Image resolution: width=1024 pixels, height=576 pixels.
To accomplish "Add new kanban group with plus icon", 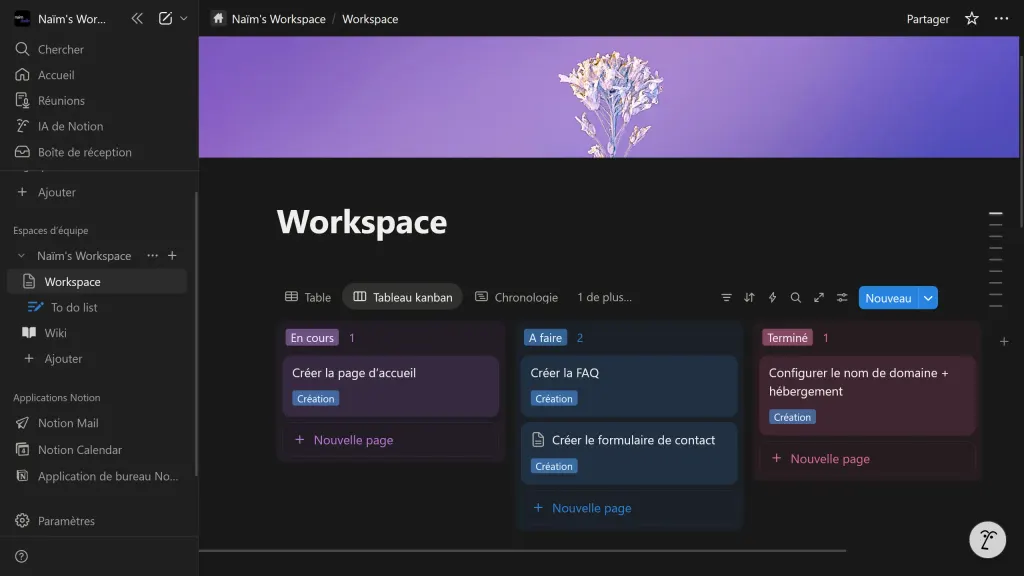I will point(1004,342).
